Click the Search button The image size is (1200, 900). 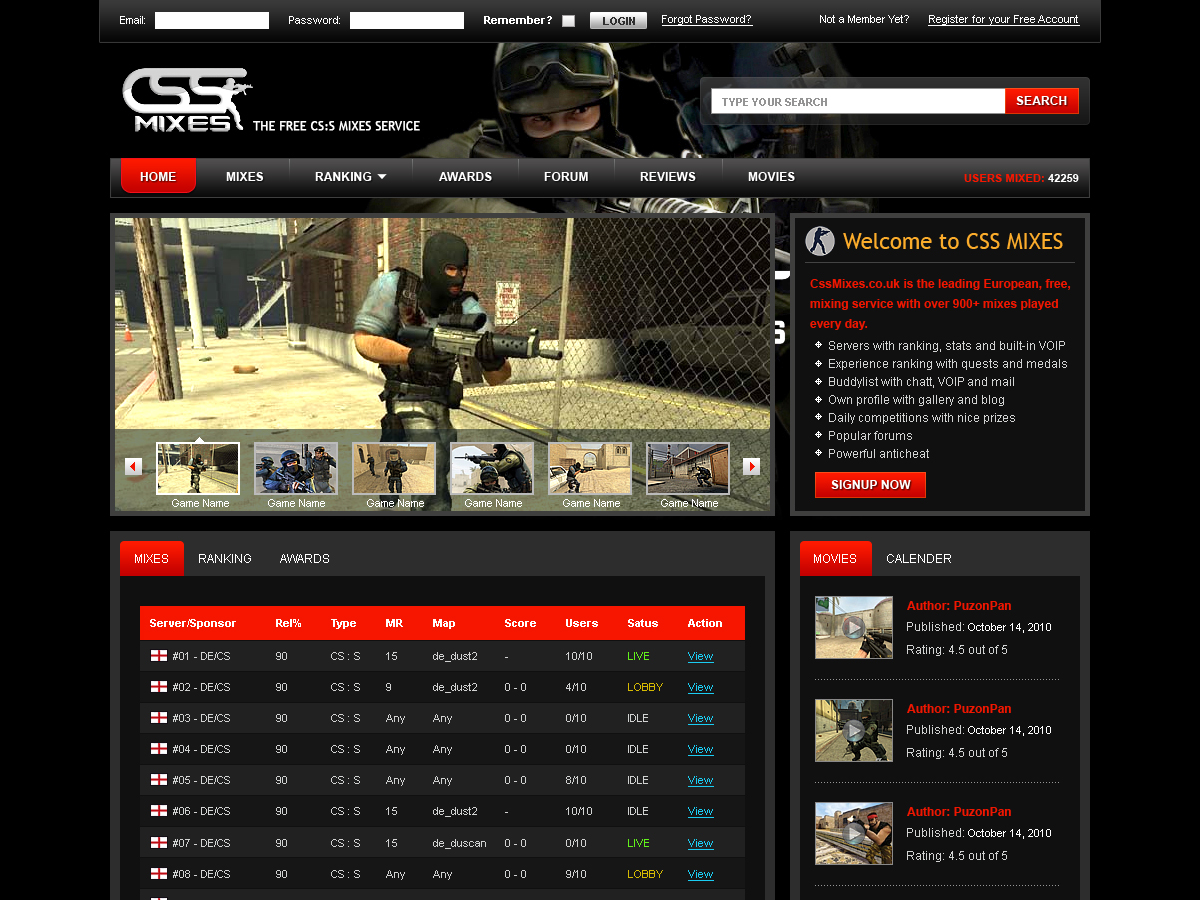(1042, 101)
